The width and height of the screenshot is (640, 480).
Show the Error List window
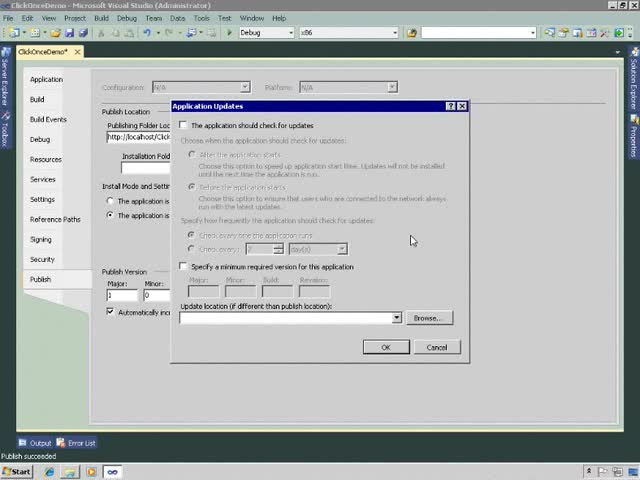click(x=76, y=443)
